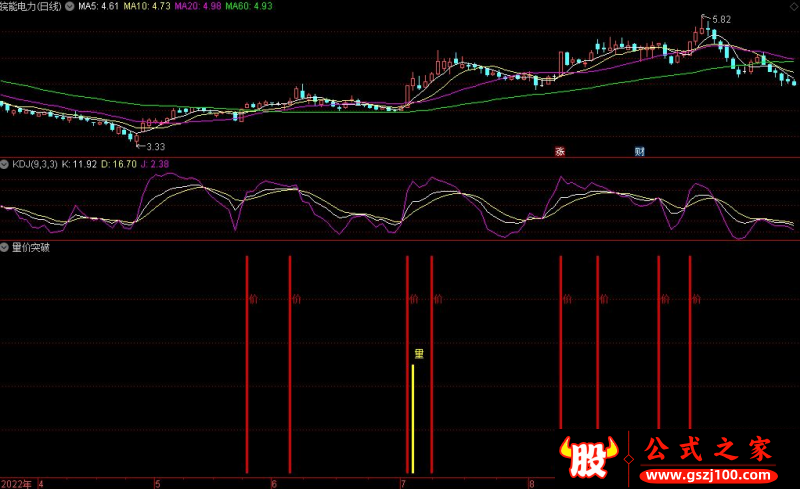Select the D: 16.70 reading
Image resolution: width=800 pixels, height=489 pixels.
pos(119,164)
